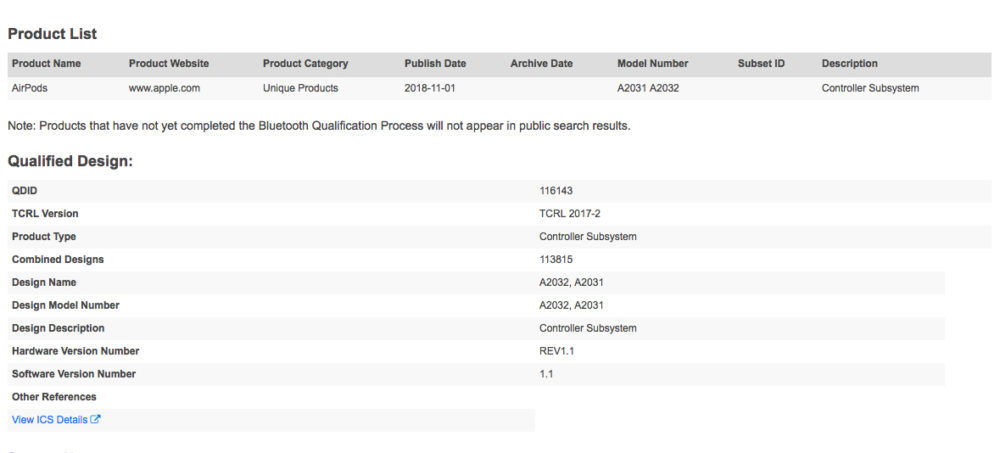Click the QDID value 116143

[556, 190]
